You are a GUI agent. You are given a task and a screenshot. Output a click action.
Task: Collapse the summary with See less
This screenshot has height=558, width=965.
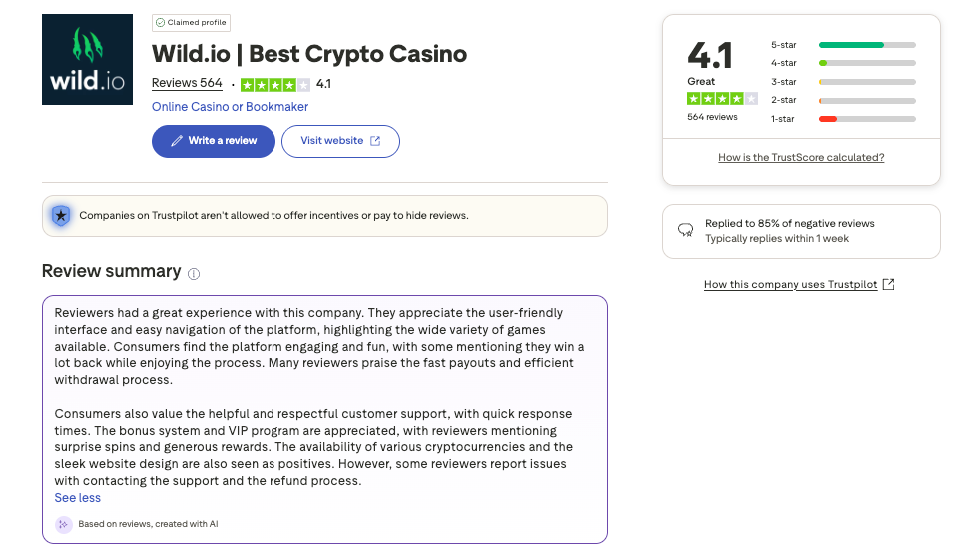click(x=77, y=498)
